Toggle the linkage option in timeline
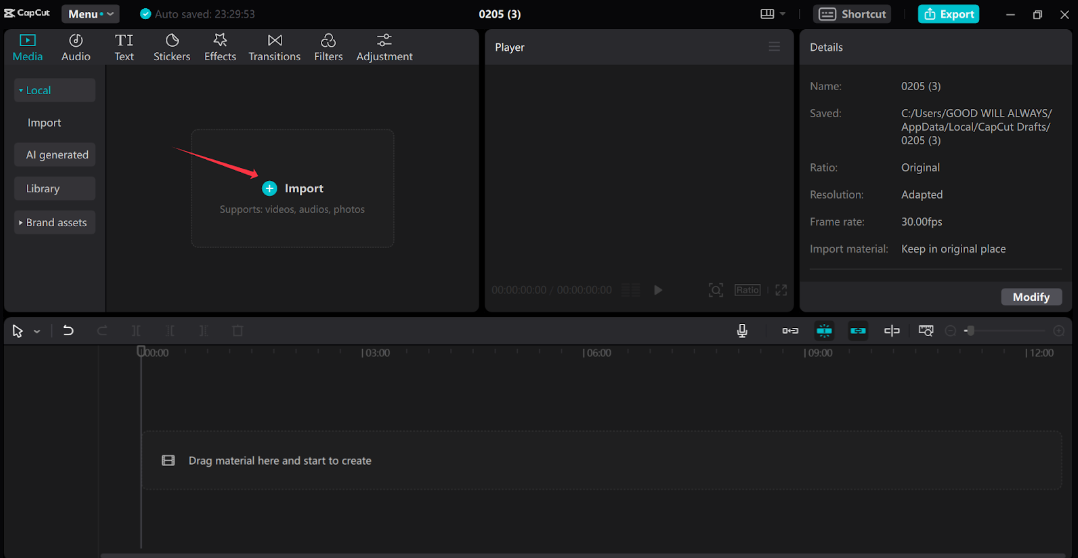 tap(858, 330)
